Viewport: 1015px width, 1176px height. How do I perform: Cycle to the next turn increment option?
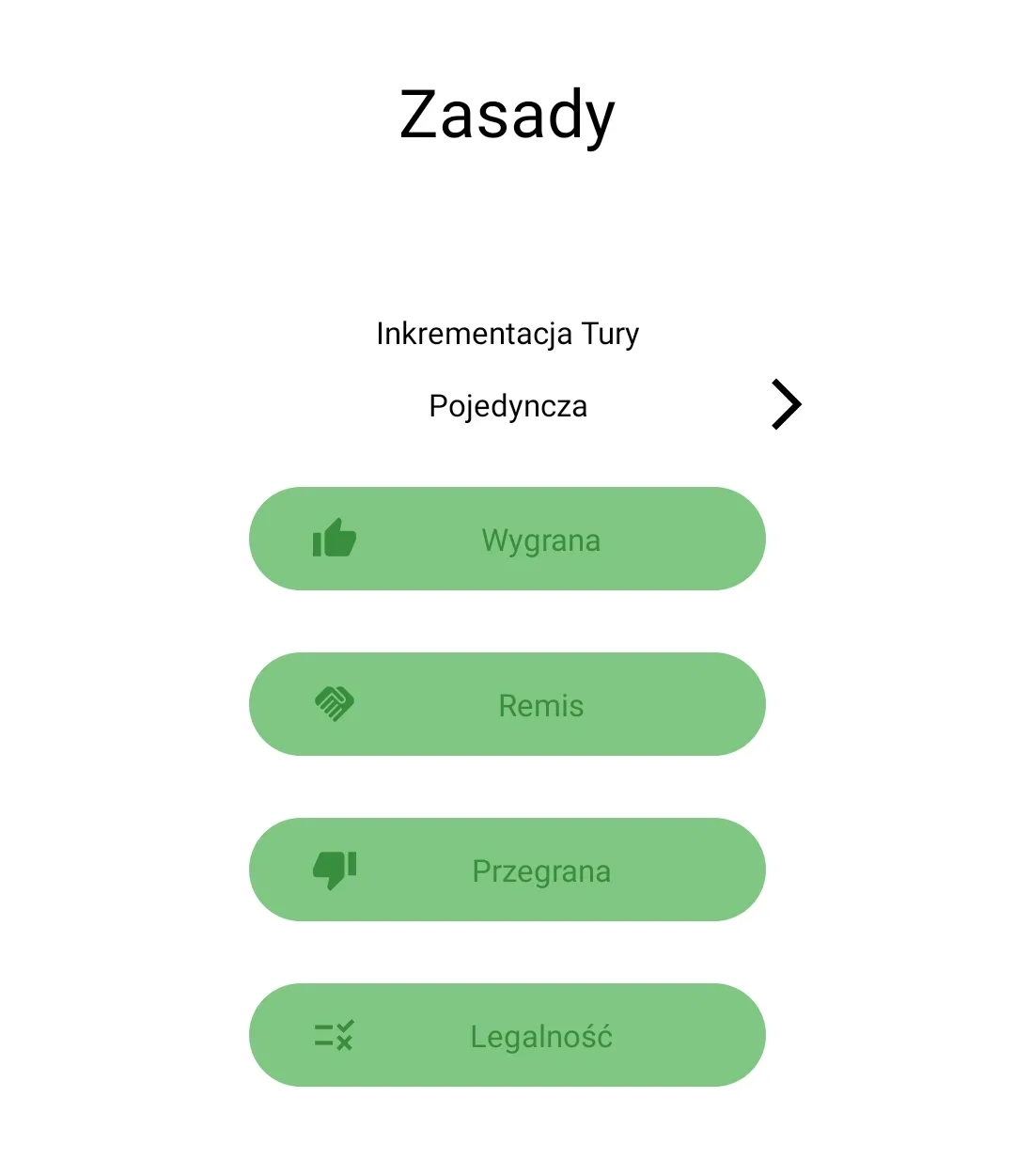(x=786, y=405)
